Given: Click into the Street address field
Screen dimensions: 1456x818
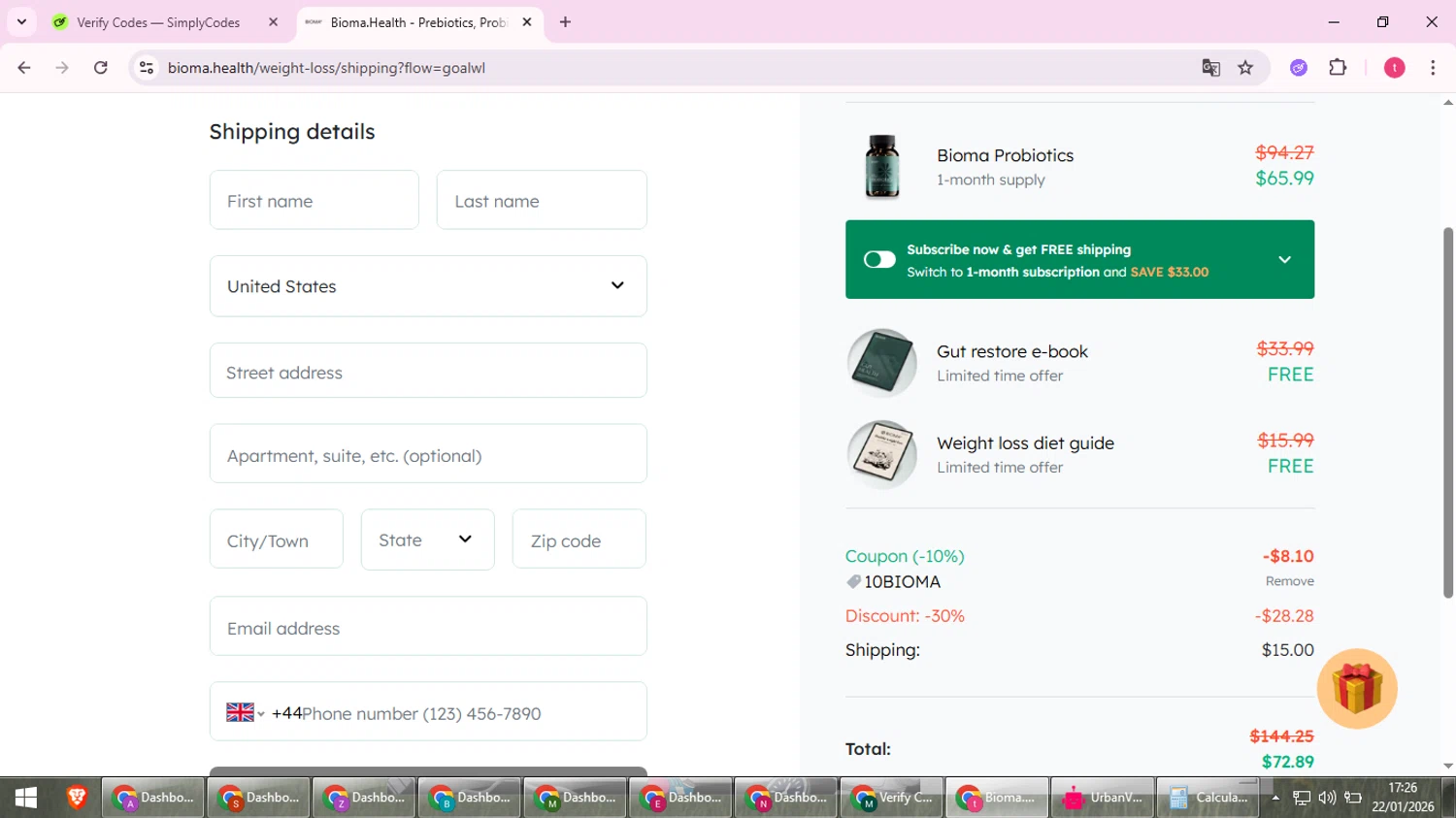Looking at the screenshot, I should 428,371.
